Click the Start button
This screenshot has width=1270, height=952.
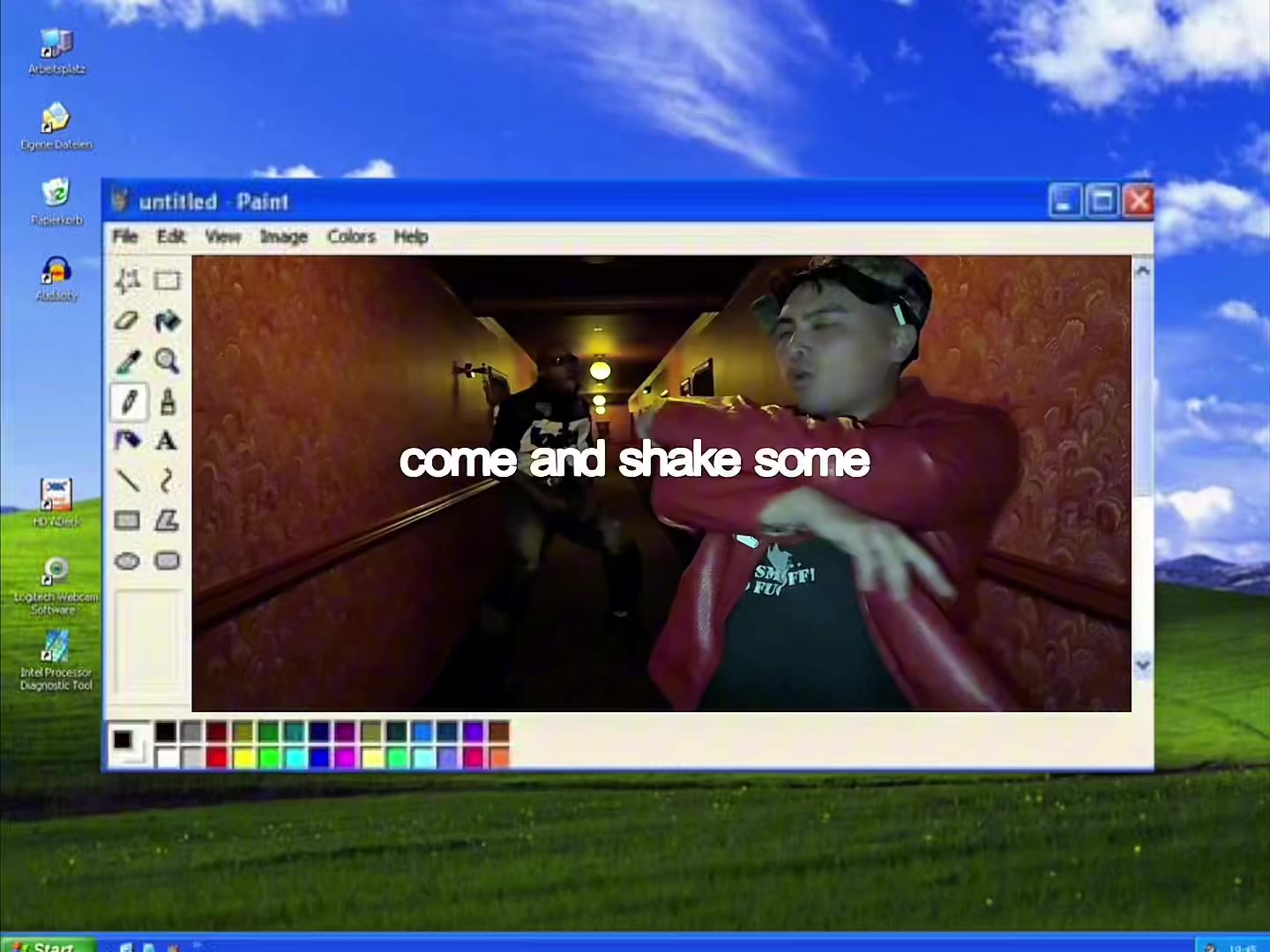coord(49,945)
